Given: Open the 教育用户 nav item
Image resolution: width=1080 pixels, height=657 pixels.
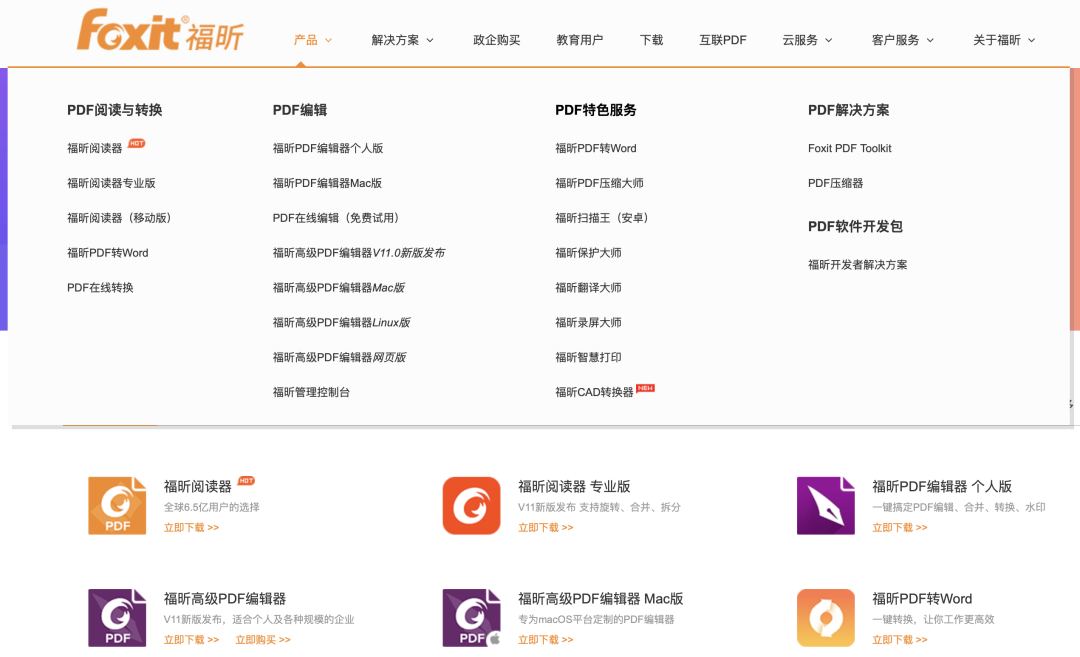Looking at the screenshot, I should (x=579, y=40).
